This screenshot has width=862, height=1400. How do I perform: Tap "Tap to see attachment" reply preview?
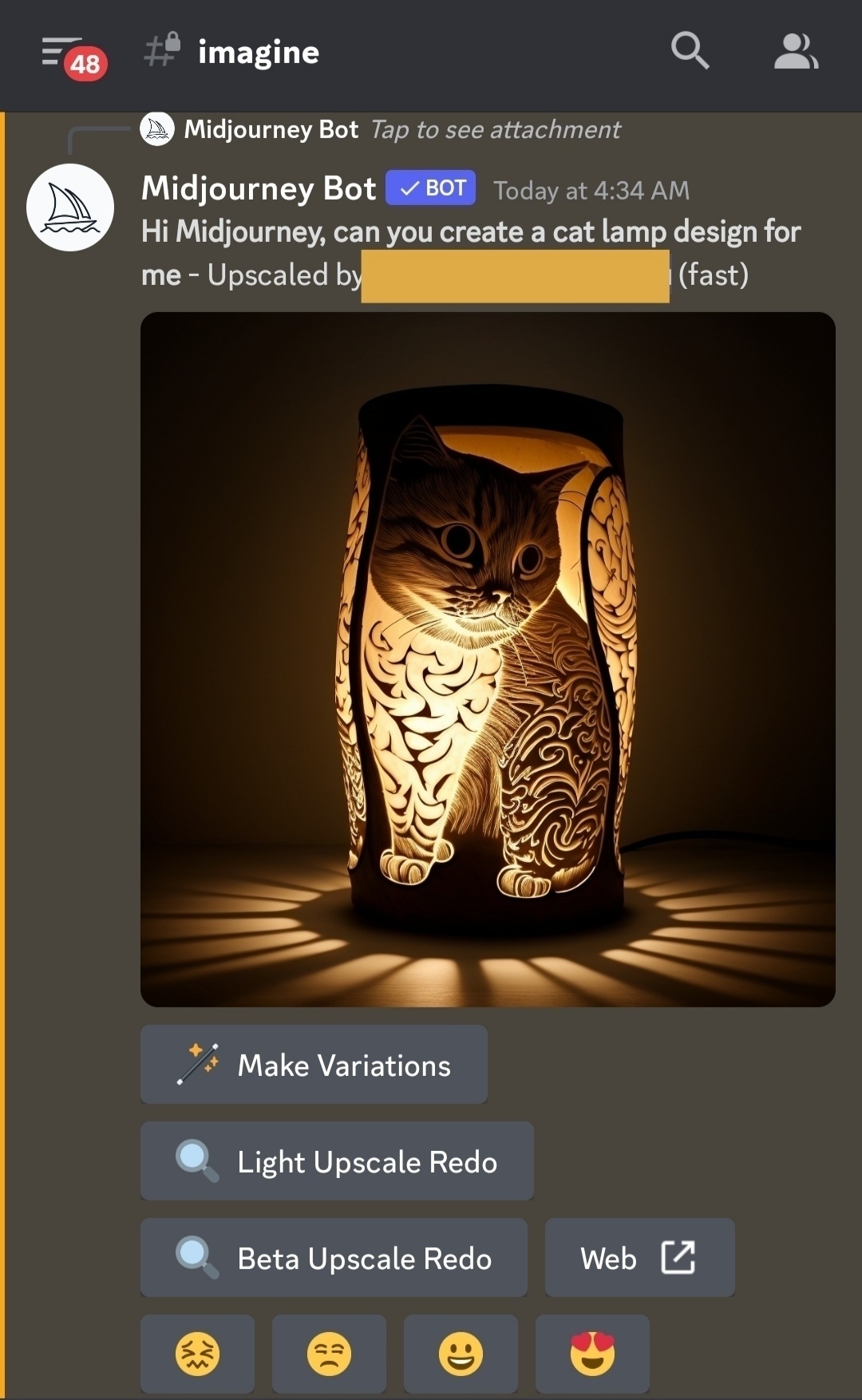pyautogui.click(x=495, y=129)
